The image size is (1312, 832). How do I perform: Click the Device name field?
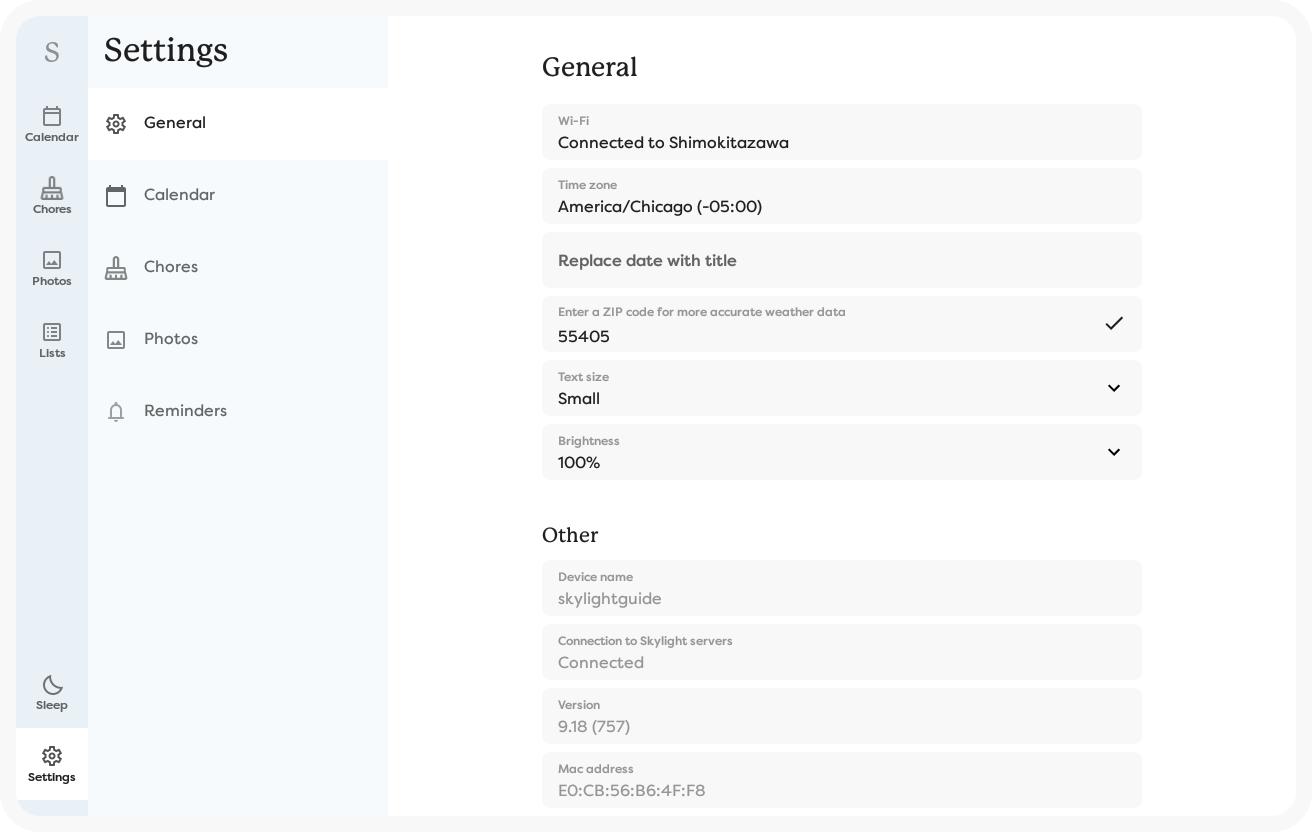[841, 588]
